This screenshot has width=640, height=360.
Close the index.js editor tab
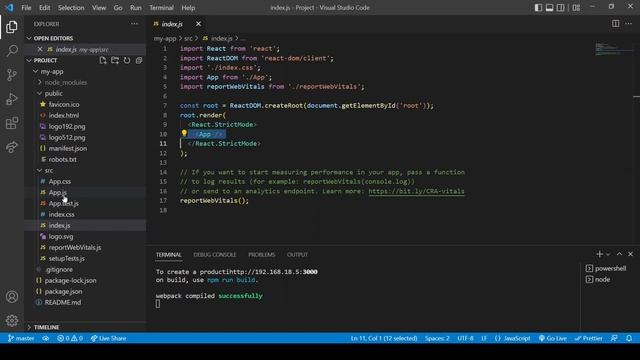coord(198,24)
